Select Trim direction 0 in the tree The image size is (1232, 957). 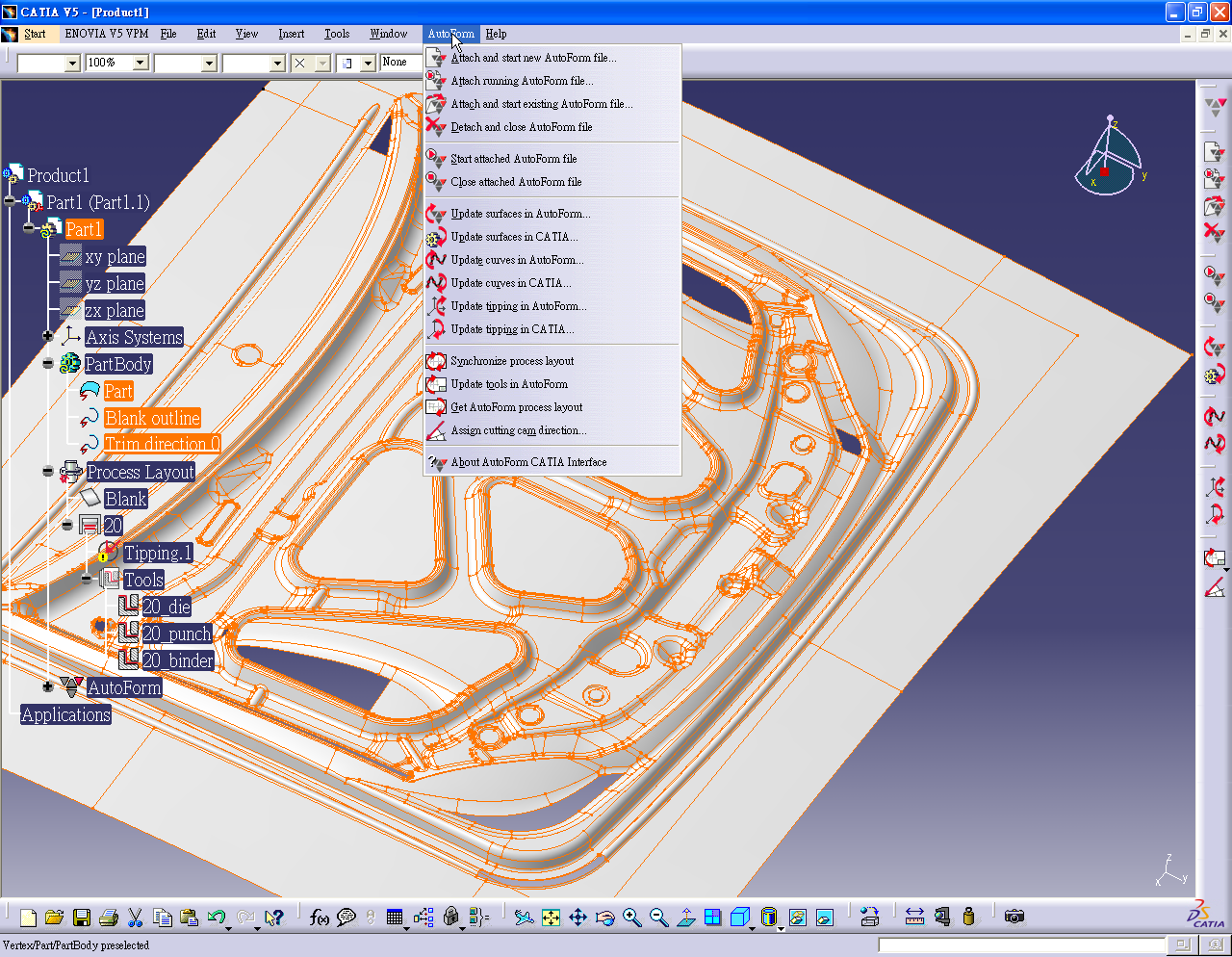[162, 444]
